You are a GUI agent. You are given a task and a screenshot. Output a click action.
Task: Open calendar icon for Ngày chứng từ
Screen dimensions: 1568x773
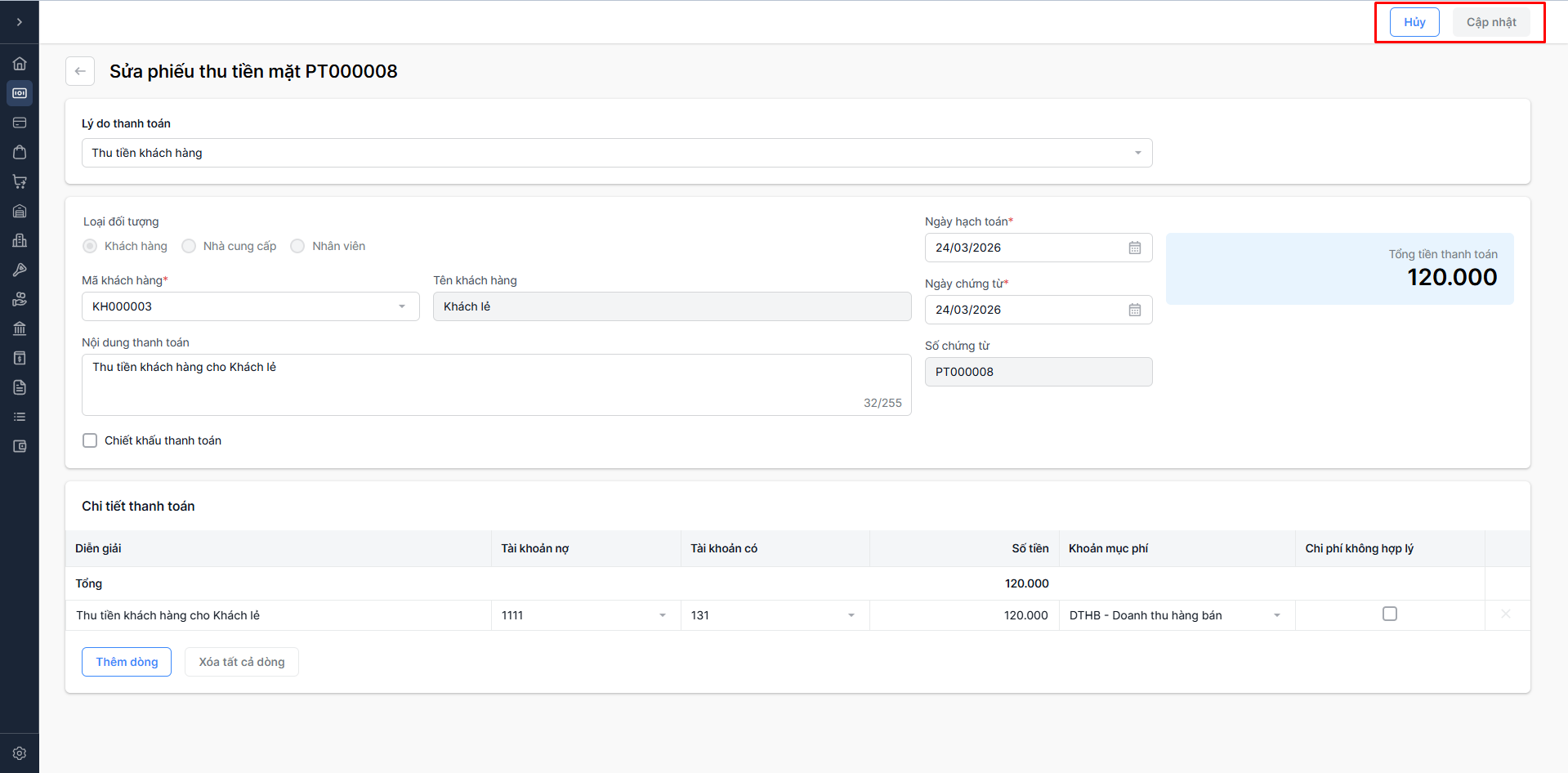tap(1134, 310)
